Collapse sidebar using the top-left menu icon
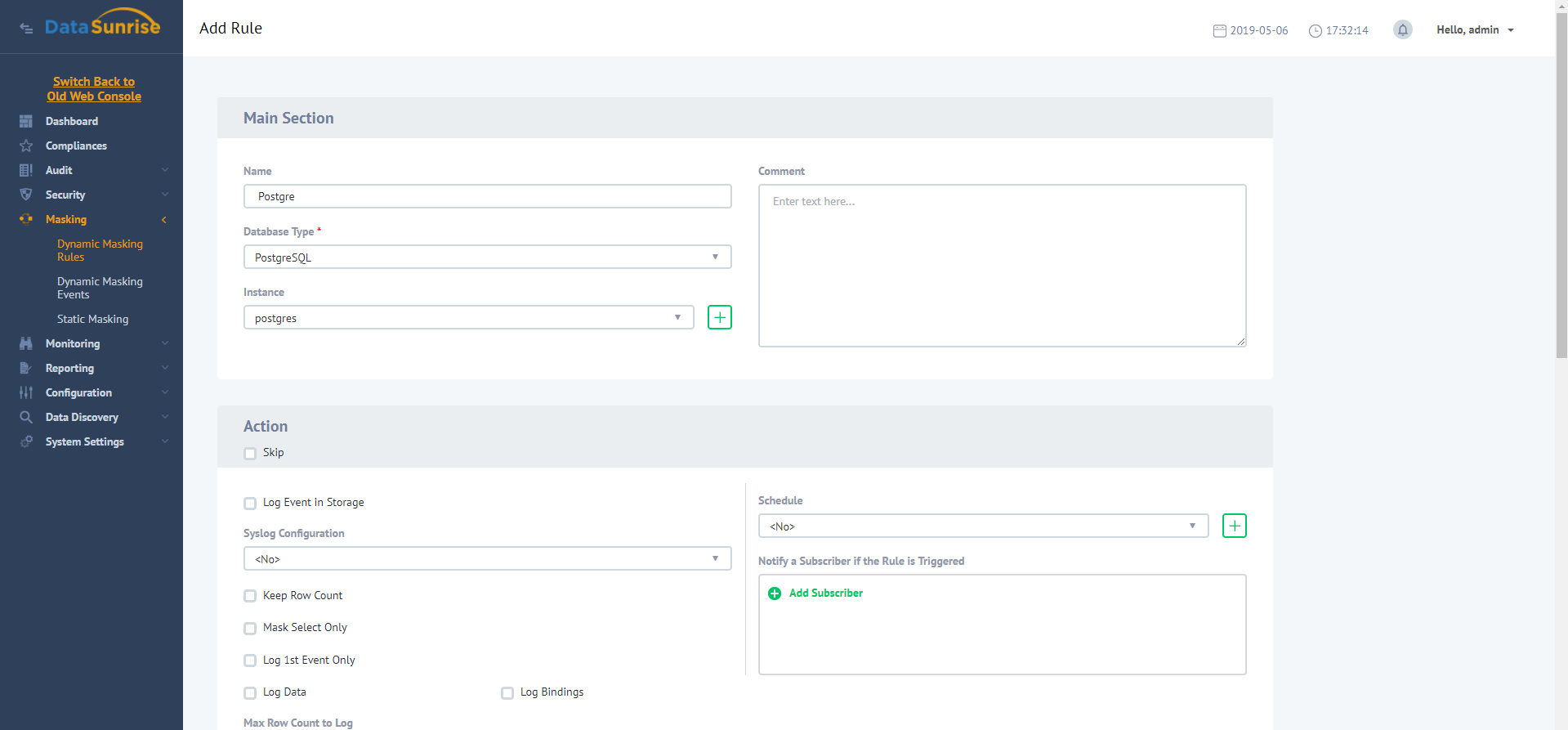 coord(26,29)
